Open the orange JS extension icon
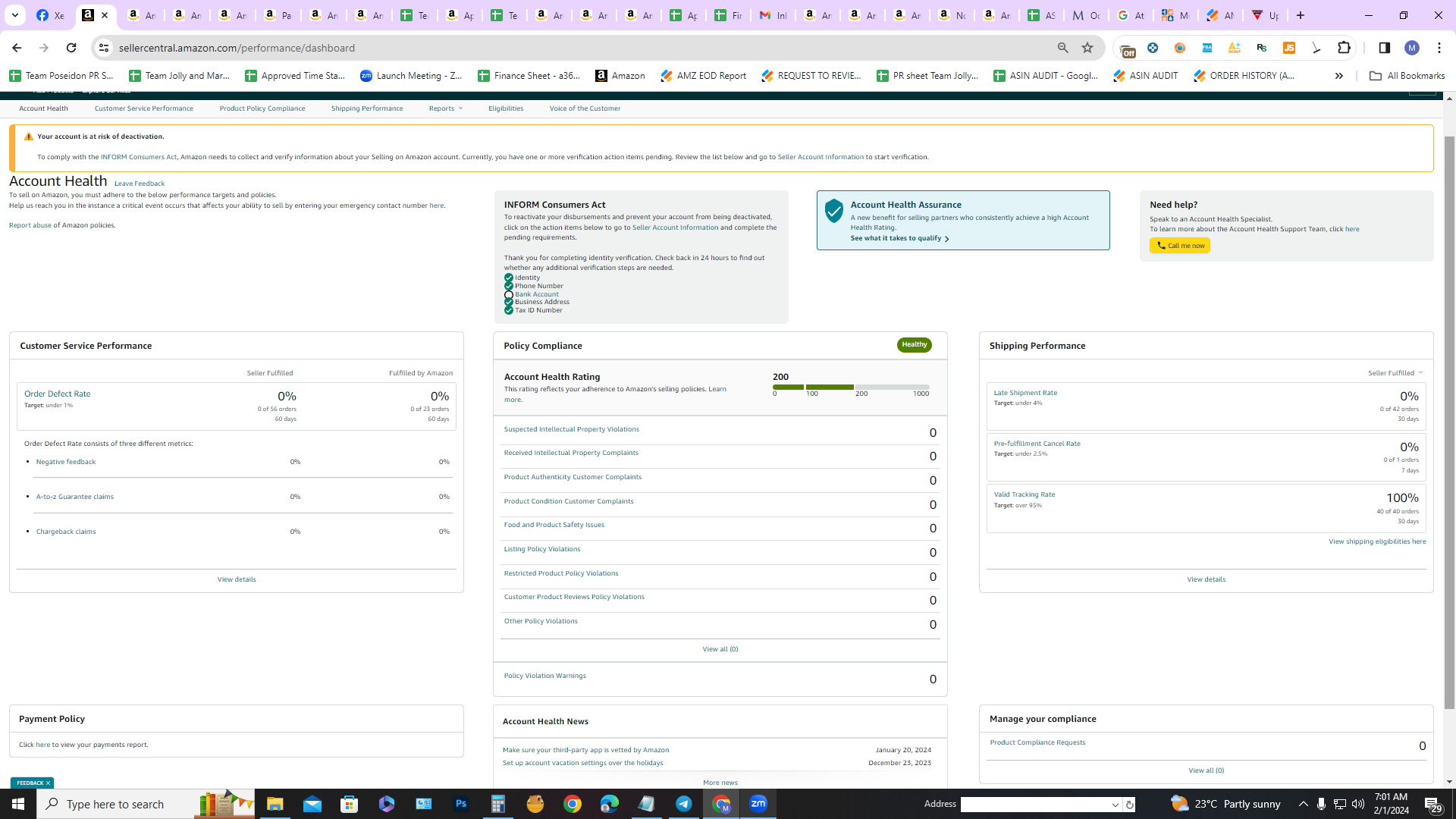The width and height of the screenshot is (1456, 819). click(x=1289, y=48)
